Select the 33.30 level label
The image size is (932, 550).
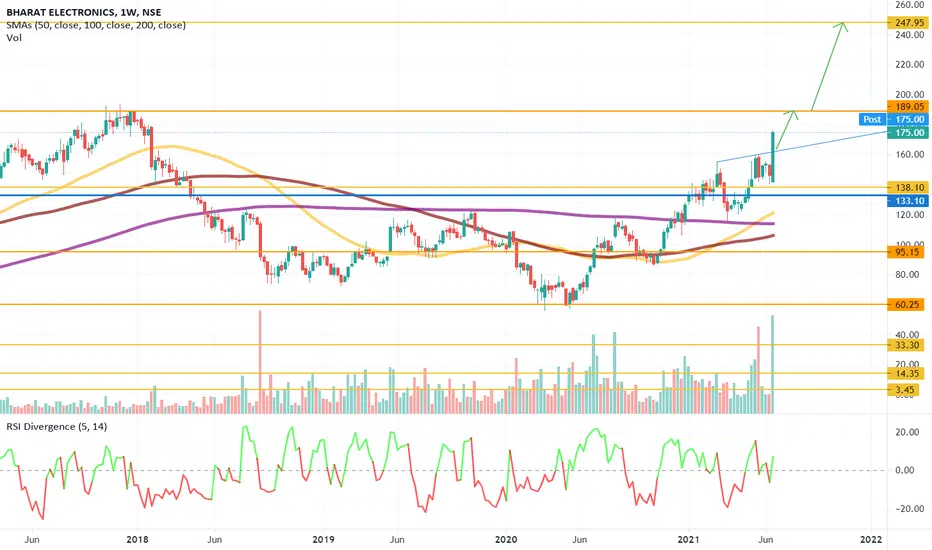[x=905, y=345]
